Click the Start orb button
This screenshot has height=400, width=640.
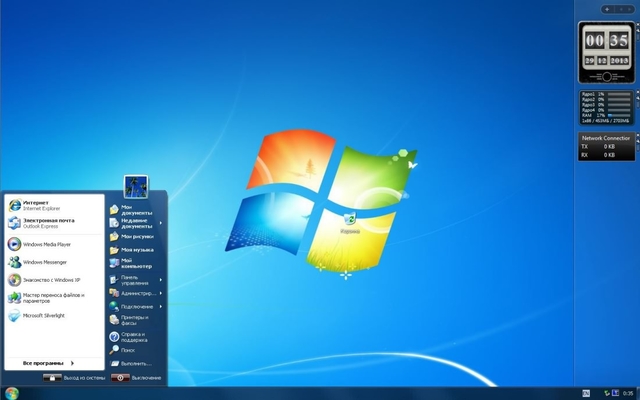point(12,393)
